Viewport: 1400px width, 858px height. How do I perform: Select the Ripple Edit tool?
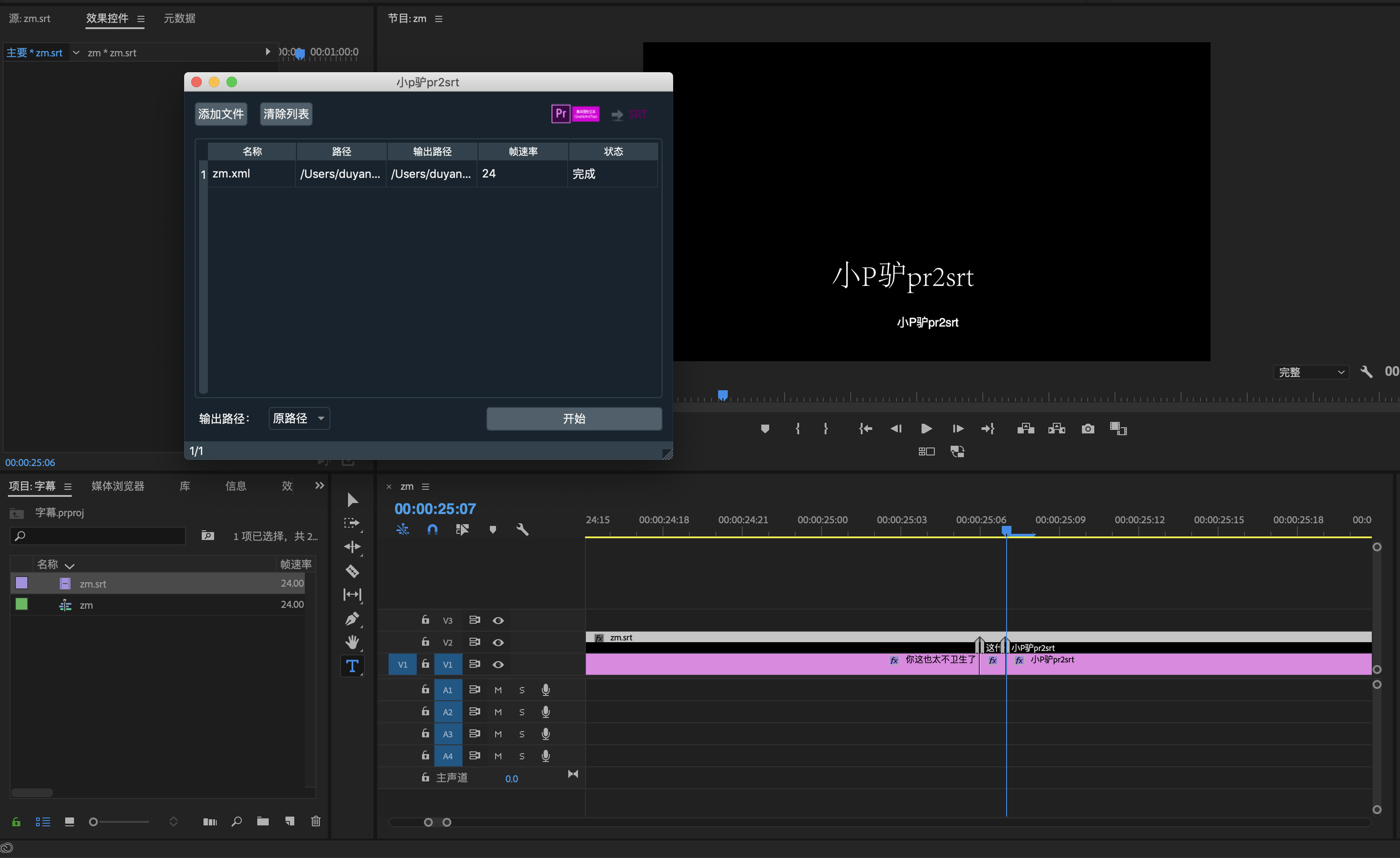pyautogui.click(x=352, y=547)
